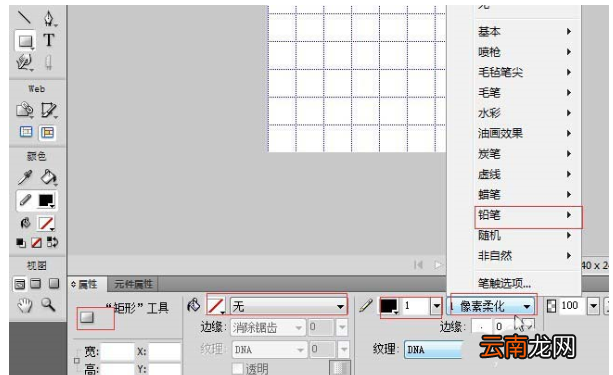Viewport: 613px width, 375px height.
Task: Switch to Full screen mode
Action: pyautogui.click(x=54, y=283)
